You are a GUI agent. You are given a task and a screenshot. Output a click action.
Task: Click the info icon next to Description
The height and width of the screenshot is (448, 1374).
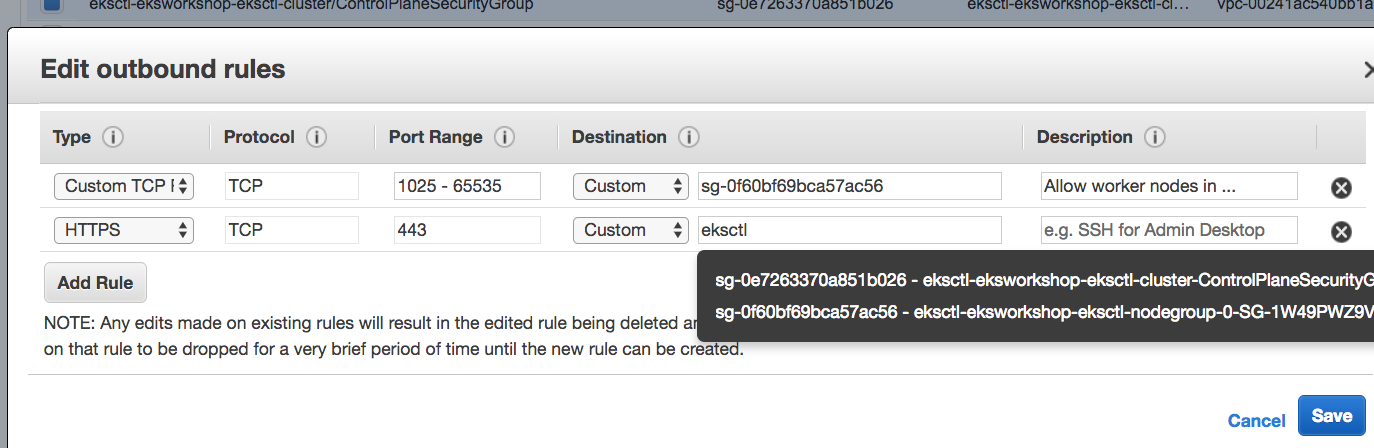click(1155, 137)
